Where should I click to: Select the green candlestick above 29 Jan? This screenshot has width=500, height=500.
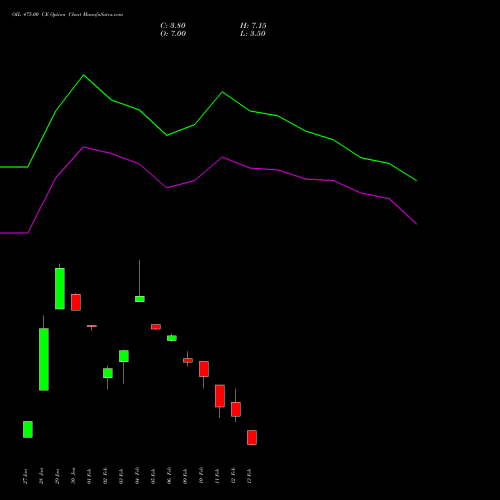click(60, 288)
